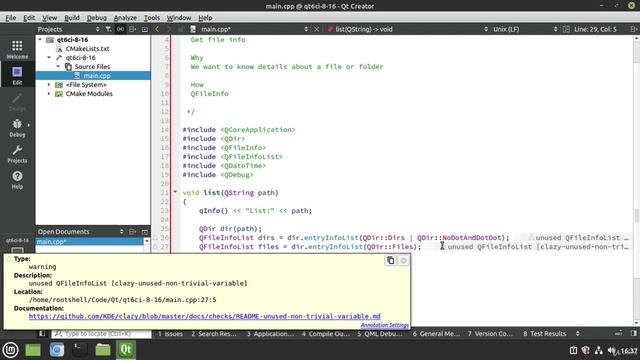The image size is (640, 360).
Task: Collapse the Source Files folder
Action: [58, 67]
